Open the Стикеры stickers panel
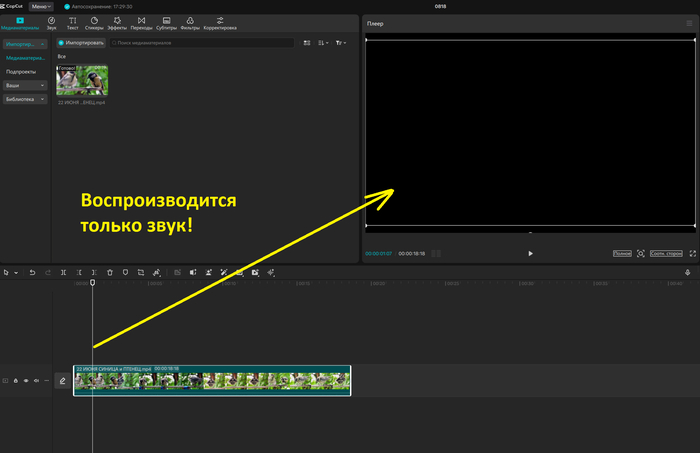700x453 pixels. pyautogui.click(x=94, y=22)
